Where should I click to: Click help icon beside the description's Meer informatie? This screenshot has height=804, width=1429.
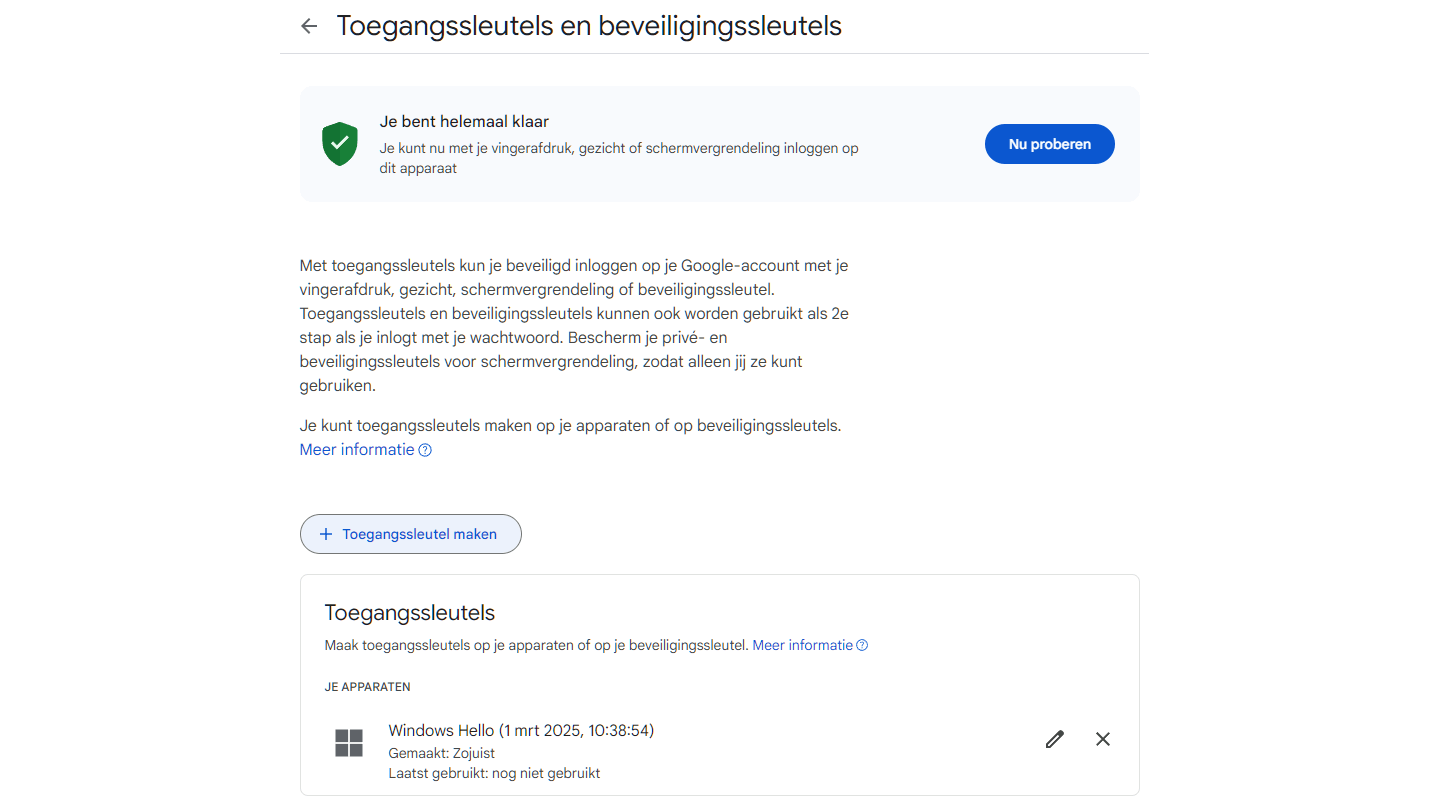[425, 450]
